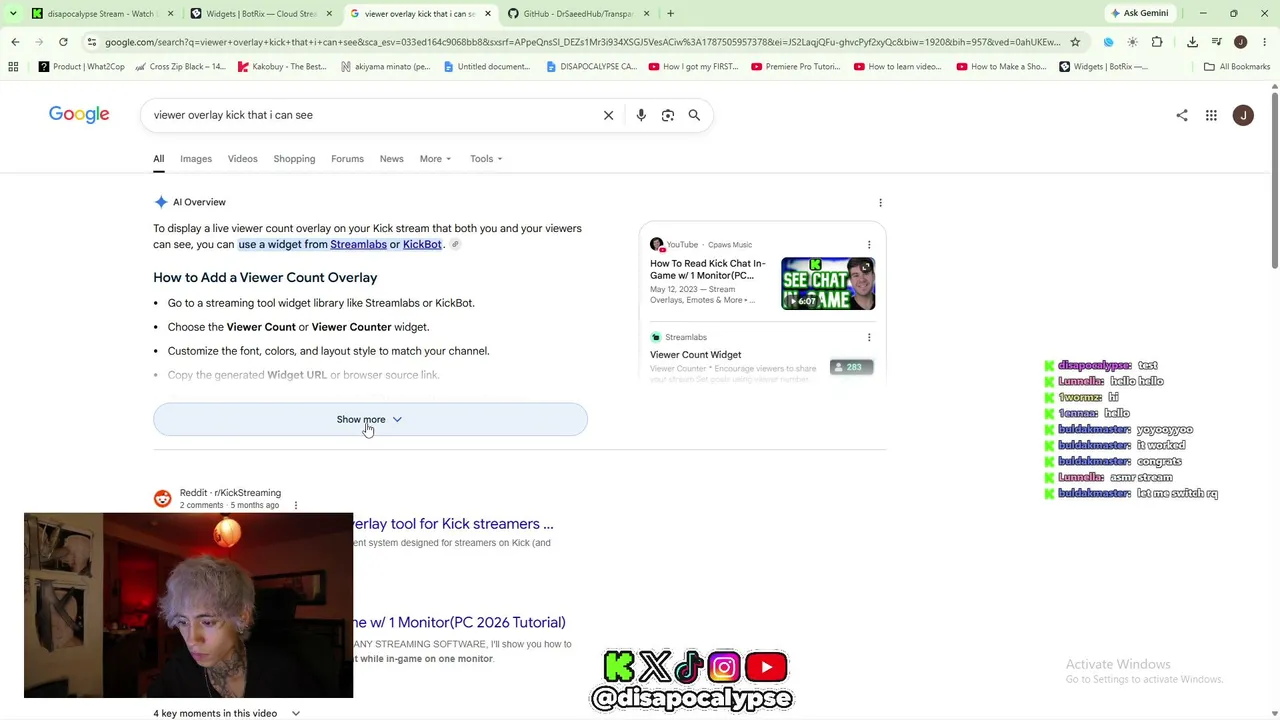Screen dimensions: 1280x720
Task: Expand AI Overview with Show more
Action: [x=370, y=420]
